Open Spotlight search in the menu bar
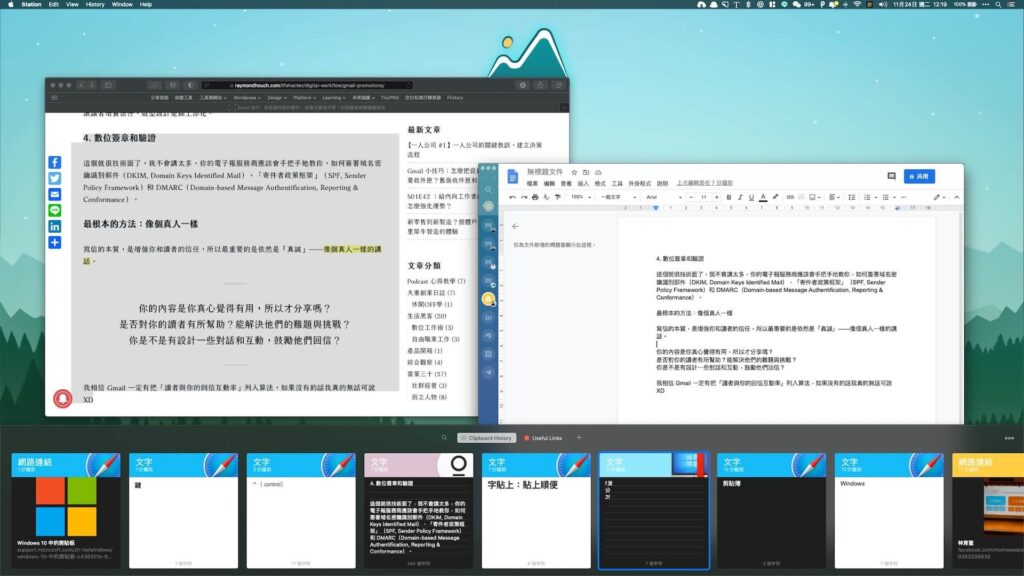The height and width of the screenshot is (576, 1024). [998, 5]
